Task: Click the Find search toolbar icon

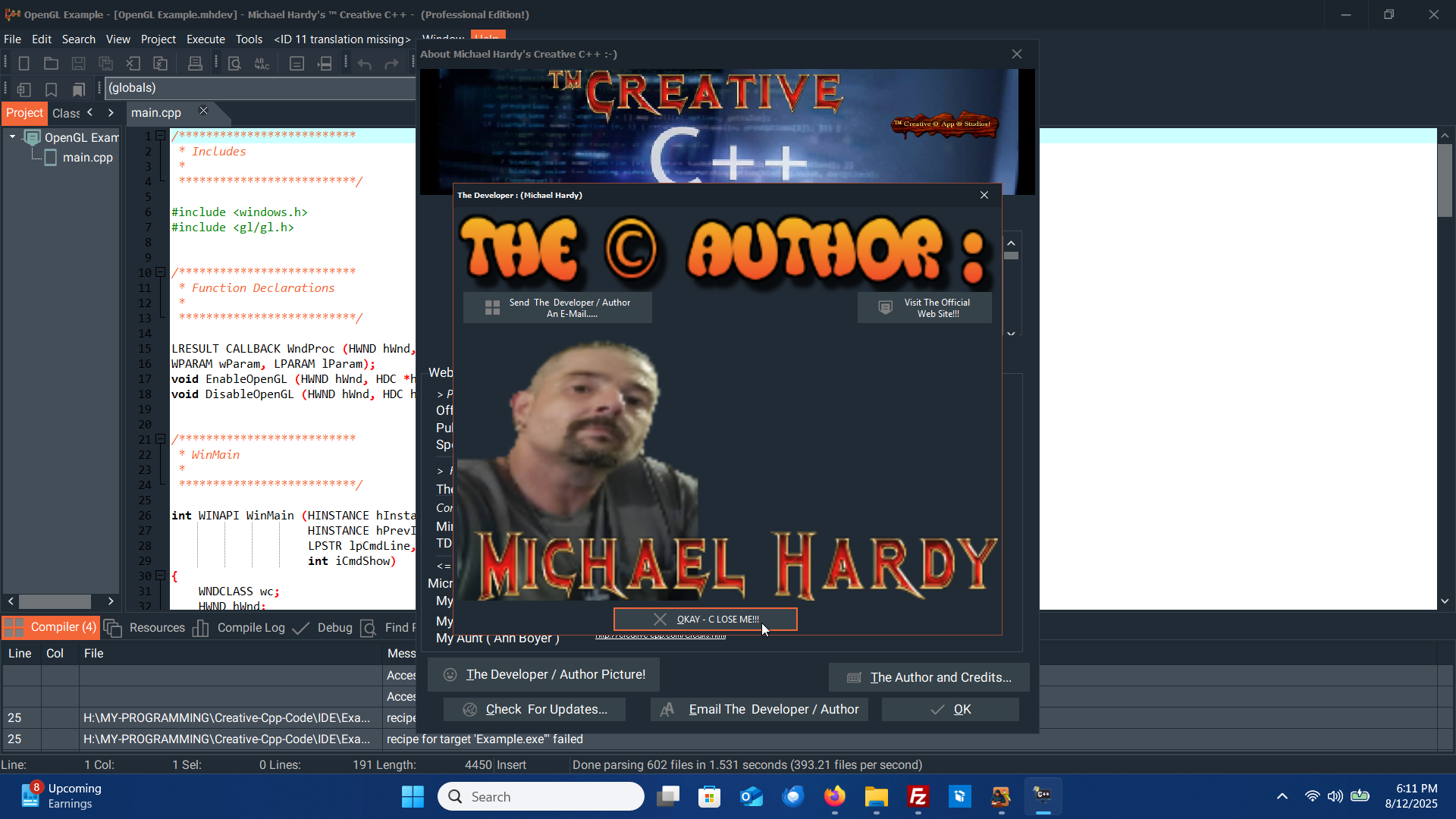Action: tap(234, 64)
